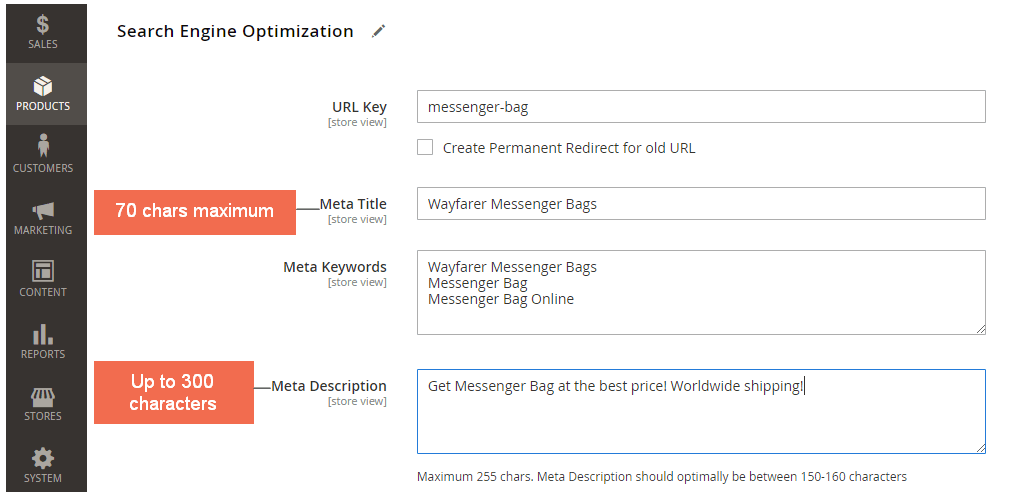The height and width of the screenshot is (499, 1030).
Task: Click the orange Up to 300 characters callout
Action: click(x=173, y=392)
